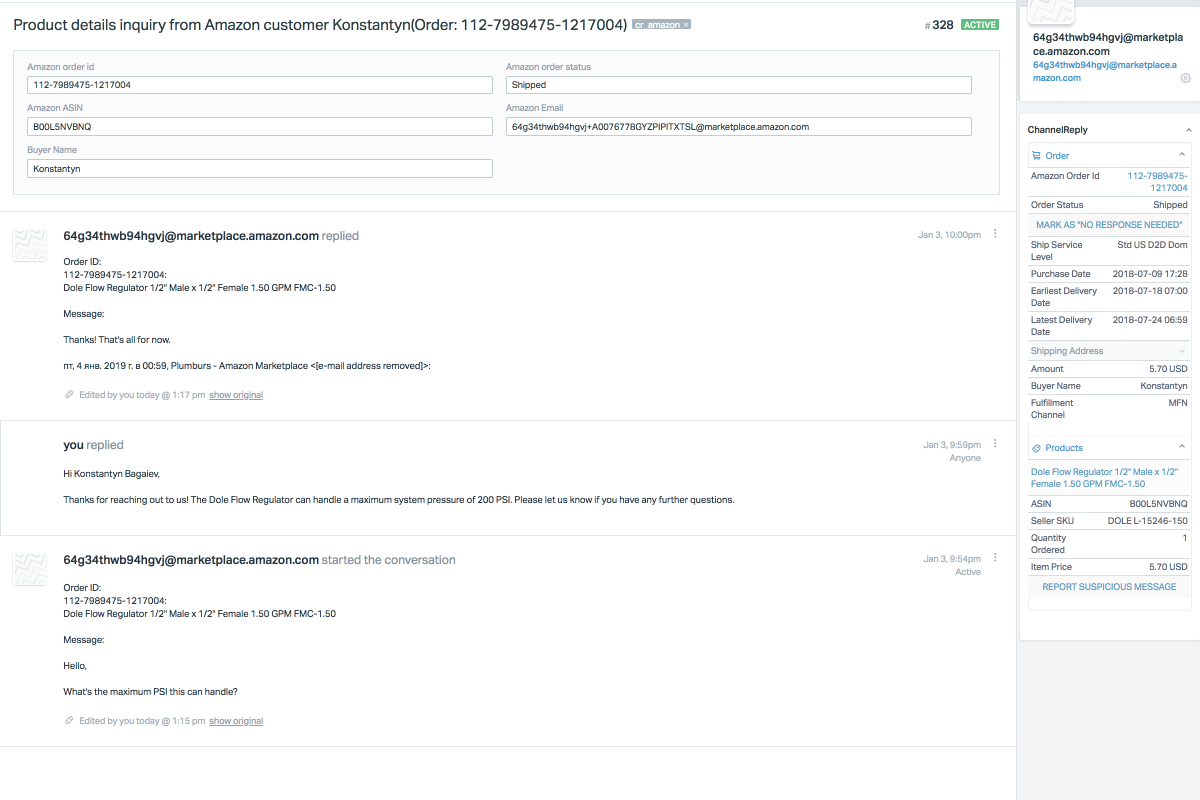The image size is (1200, 800).
Task: Open the customer email link in sidebar
Action: tap(1104, 71)
